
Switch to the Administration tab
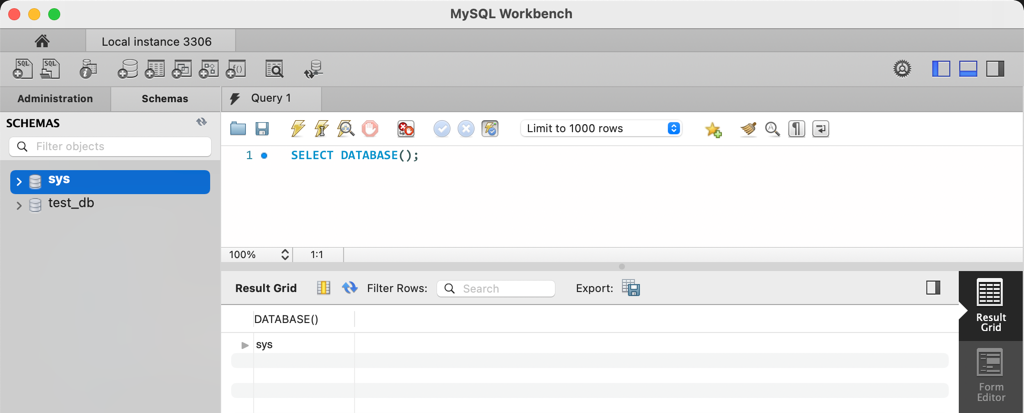pos(55,99)
